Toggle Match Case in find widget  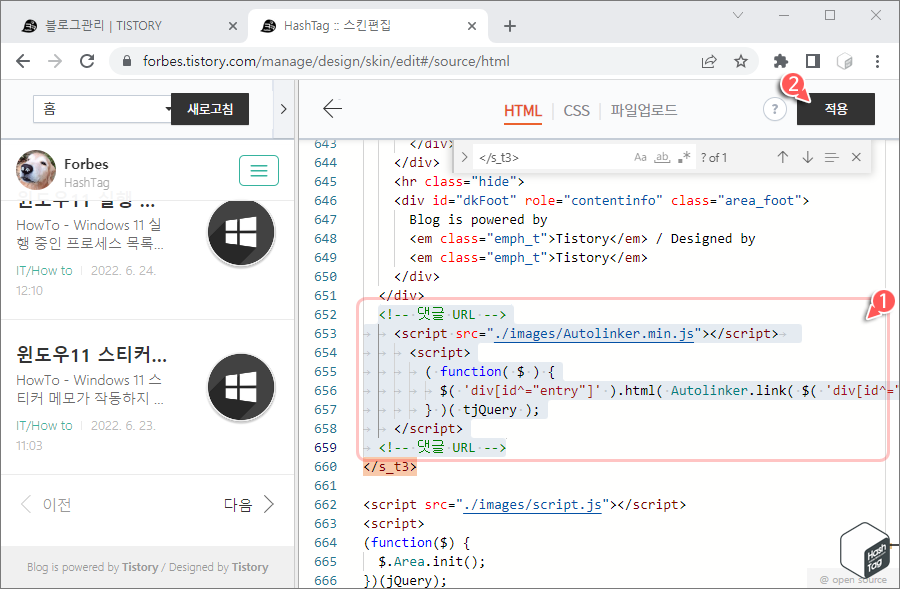click(640, 157)
